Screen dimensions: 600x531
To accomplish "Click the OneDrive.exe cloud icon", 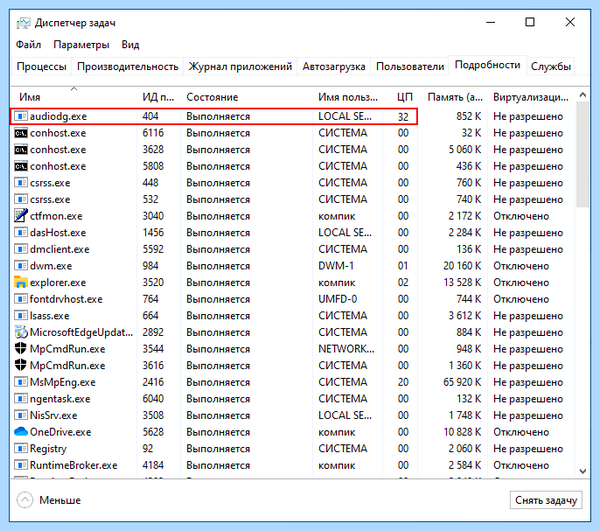I will [x=21, y=432].
